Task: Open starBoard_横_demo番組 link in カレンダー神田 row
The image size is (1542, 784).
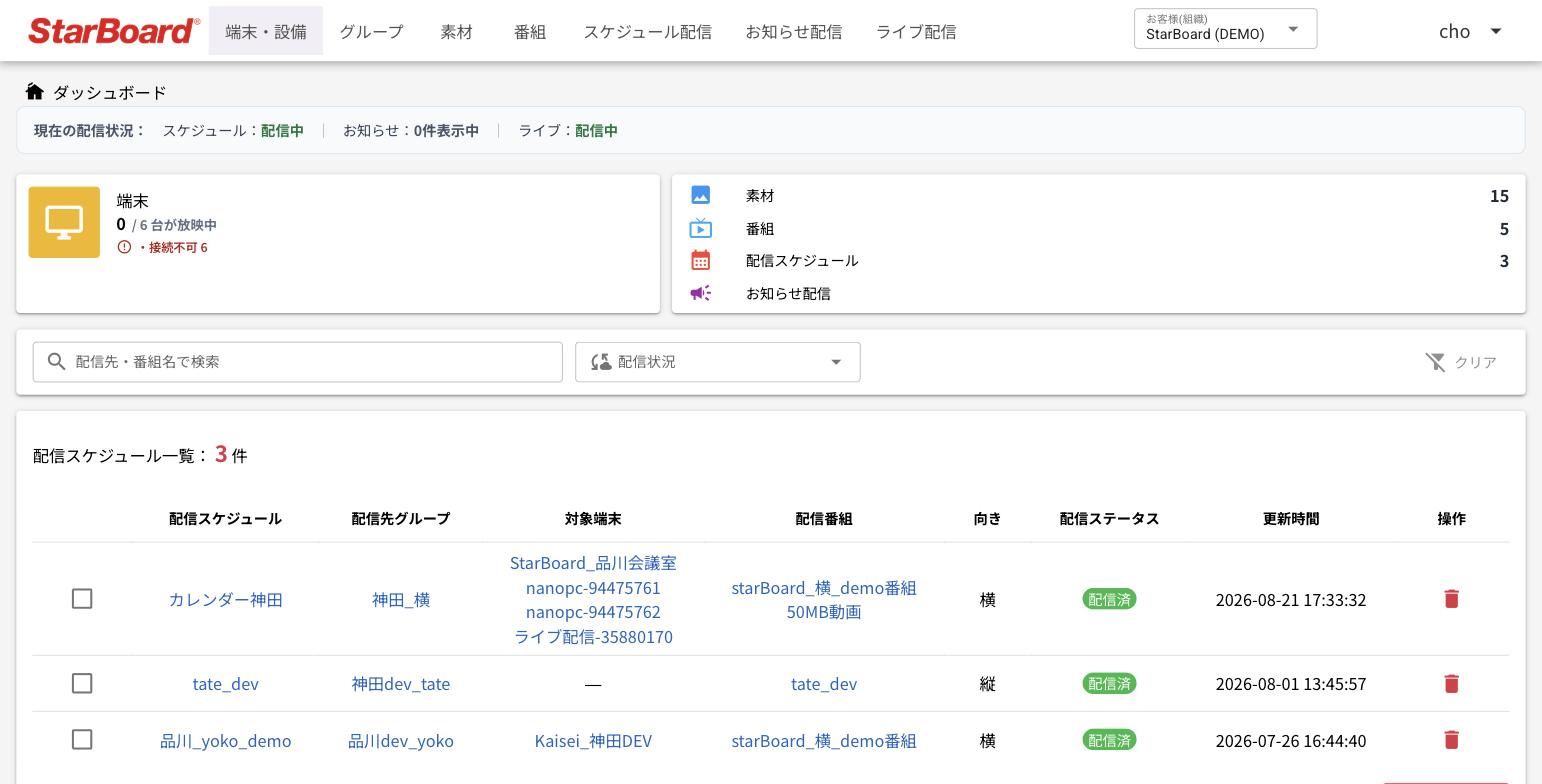Action: tap(824, 587)
